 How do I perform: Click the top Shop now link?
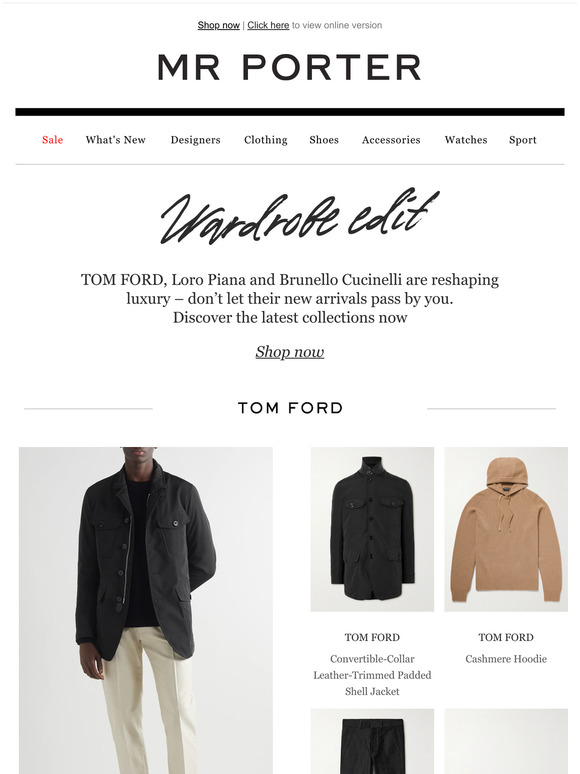pyautogui.click(x=218, y=25)
